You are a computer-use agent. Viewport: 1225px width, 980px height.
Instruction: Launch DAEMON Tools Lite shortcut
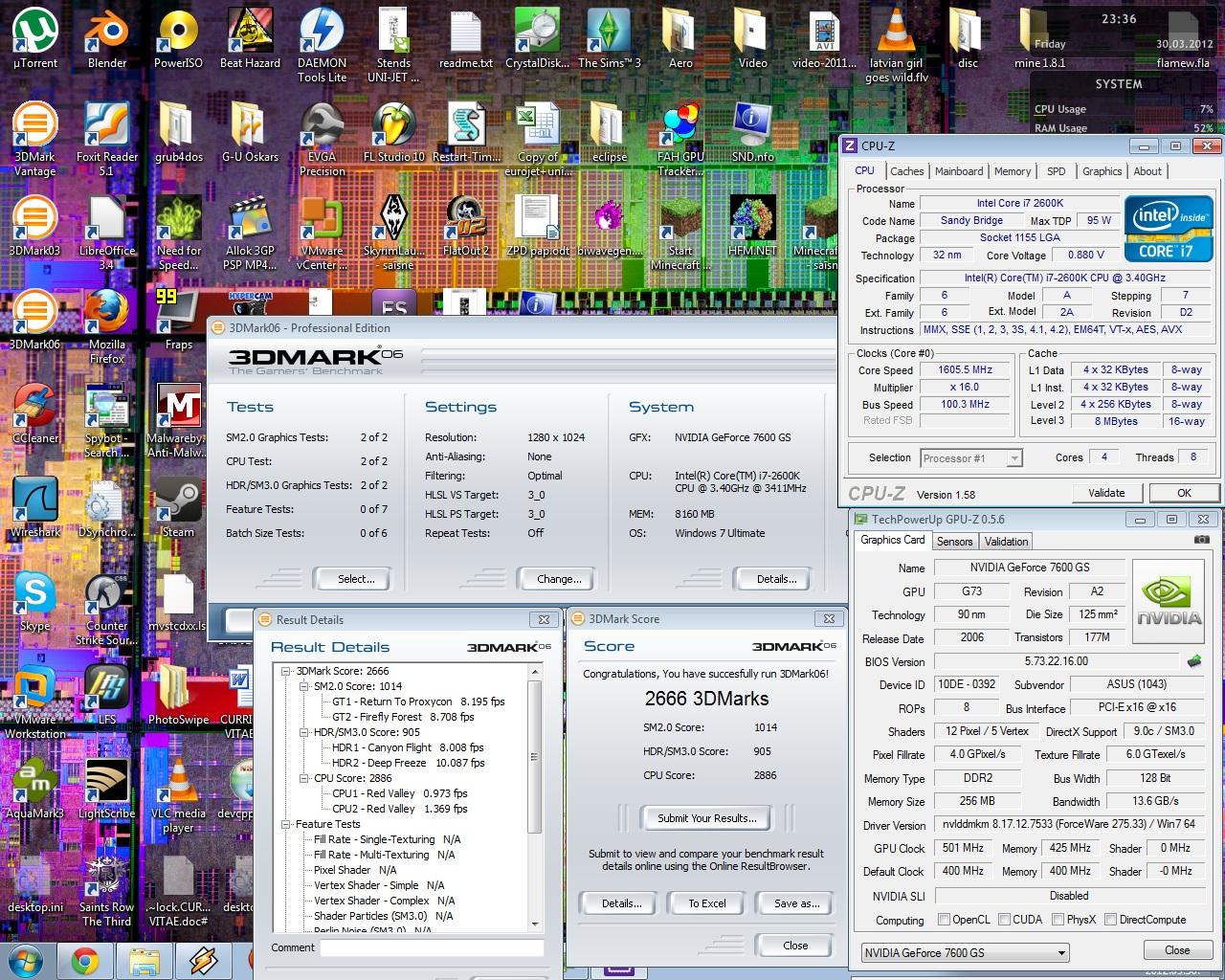pyautogui.click(x=322, y=45)
